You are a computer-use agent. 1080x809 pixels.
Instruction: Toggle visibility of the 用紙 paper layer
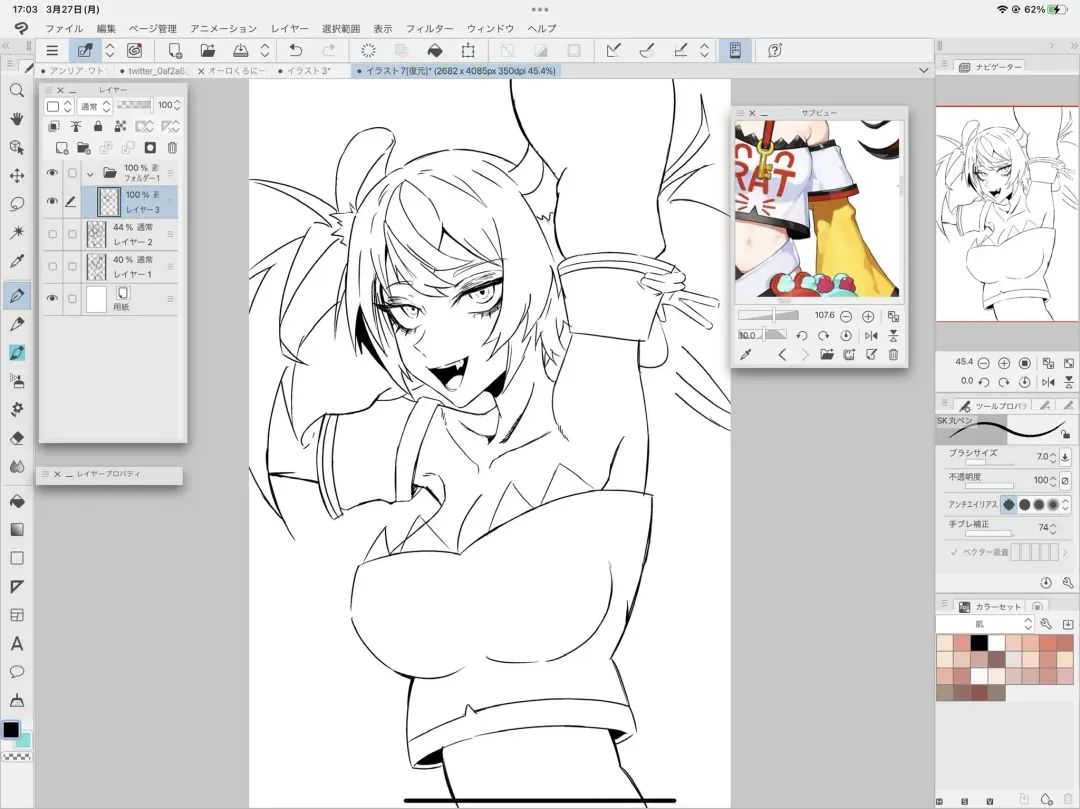[52, 298]
